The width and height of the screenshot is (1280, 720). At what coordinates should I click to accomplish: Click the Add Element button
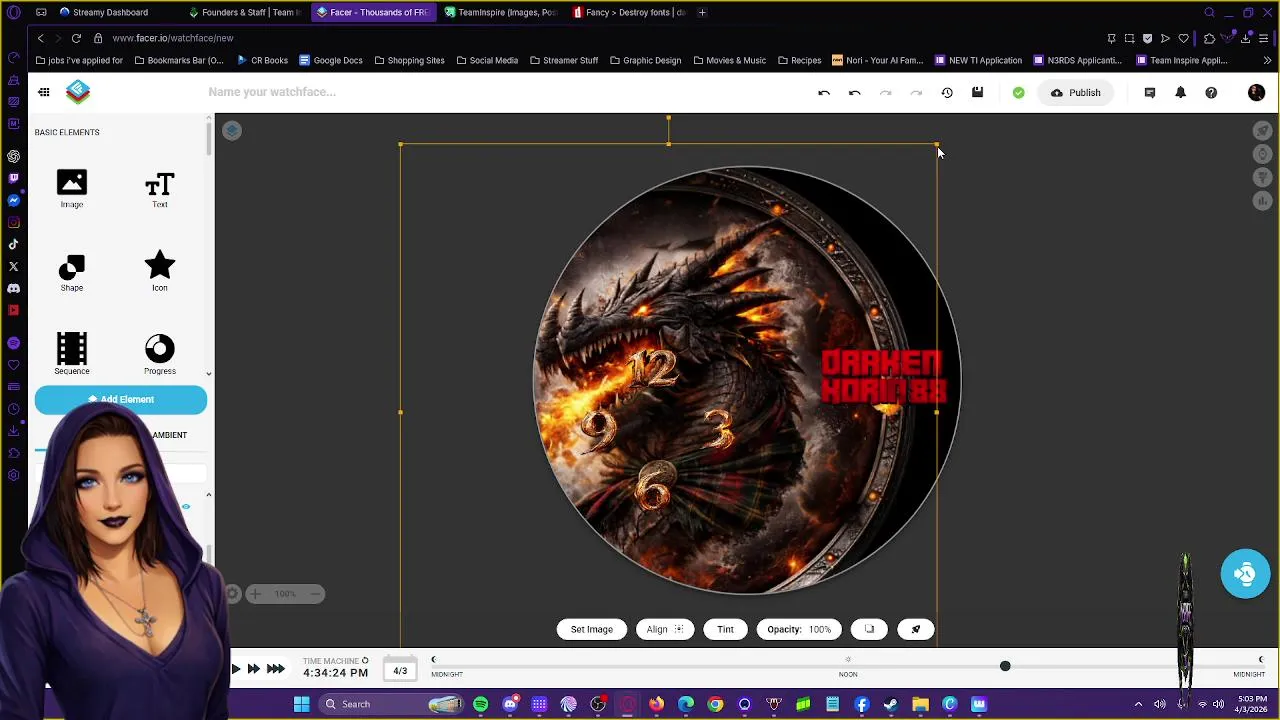(x=121, y=399)
